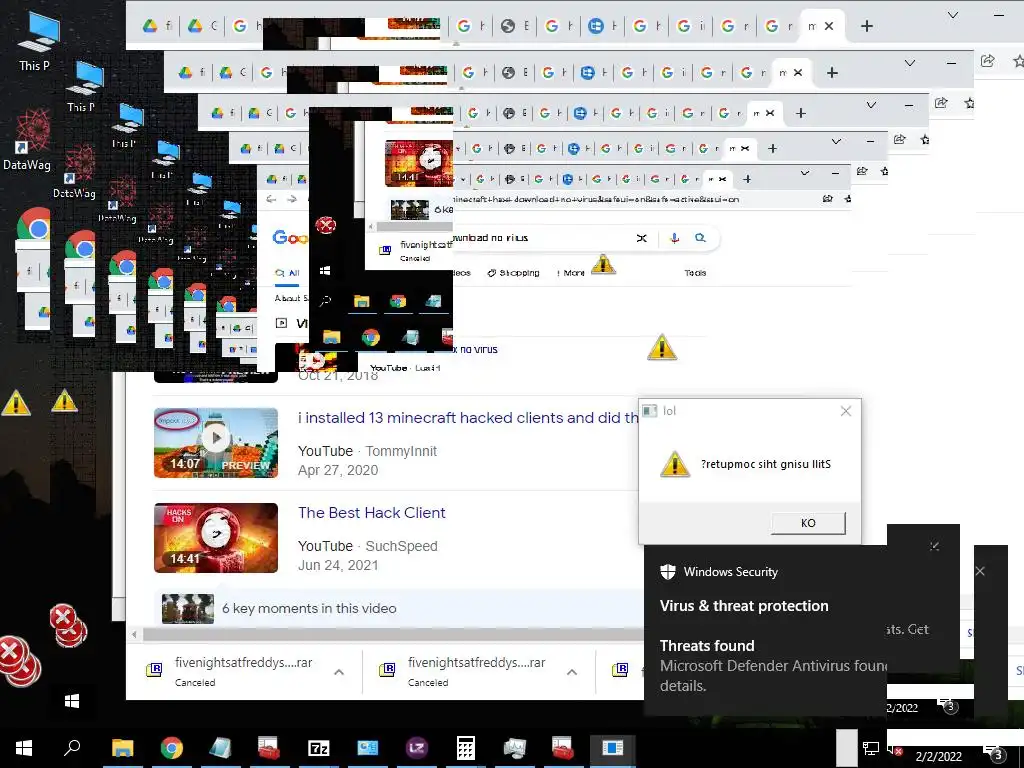Add a new tab in smallest front Chrome window
Image resolution: width=1024 pixels, height=768 pixels.
[x=747, y=179]
